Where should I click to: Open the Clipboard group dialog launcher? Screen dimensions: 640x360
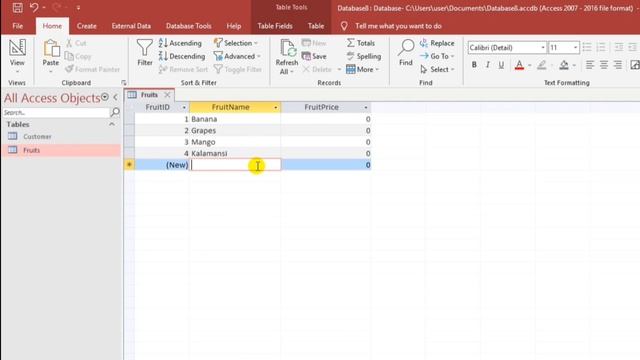coord(124,83)
